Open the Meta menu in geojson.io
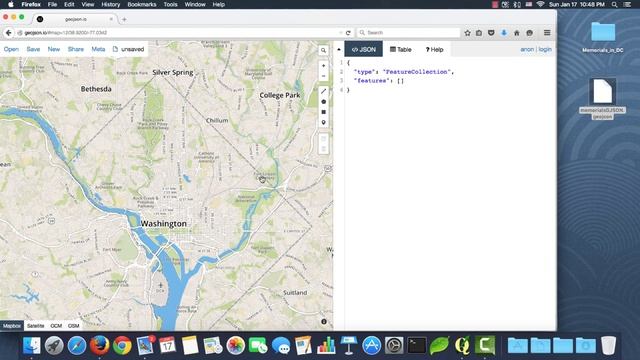This screenshot has height=360, width=640. 98,49
